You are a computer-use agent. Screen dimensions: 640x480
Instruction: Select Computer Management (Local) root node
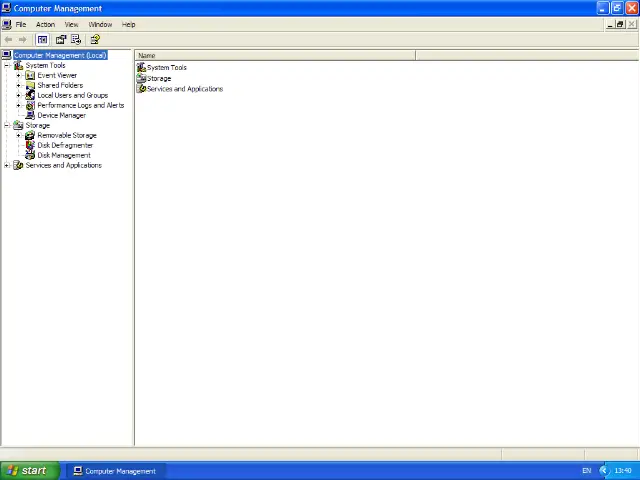coord(60,55)
